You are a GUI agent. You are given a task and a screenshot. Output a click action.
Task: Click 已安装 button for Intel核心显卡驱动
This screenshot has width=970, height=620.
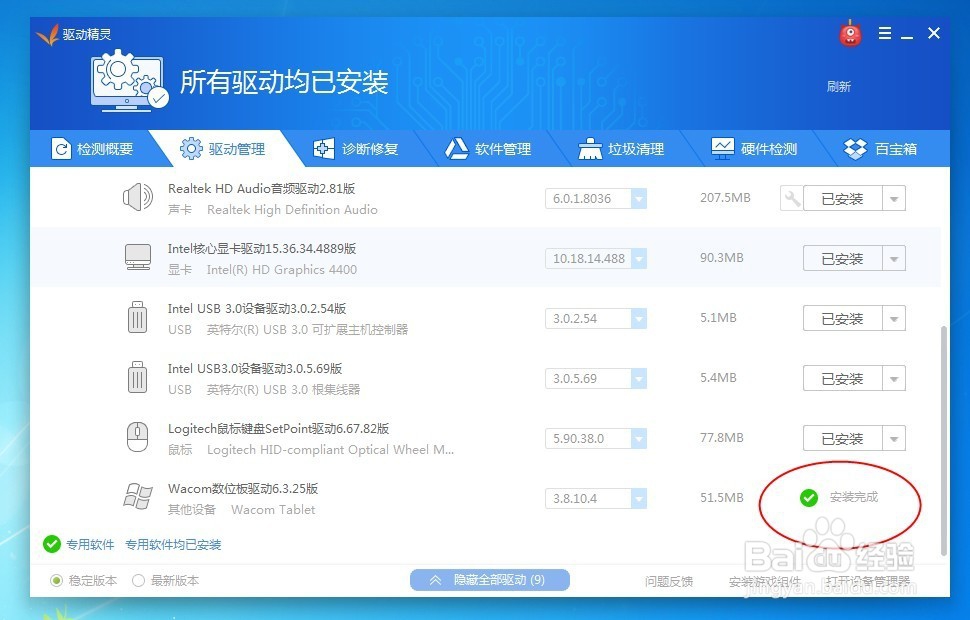(x=843, y=259)
